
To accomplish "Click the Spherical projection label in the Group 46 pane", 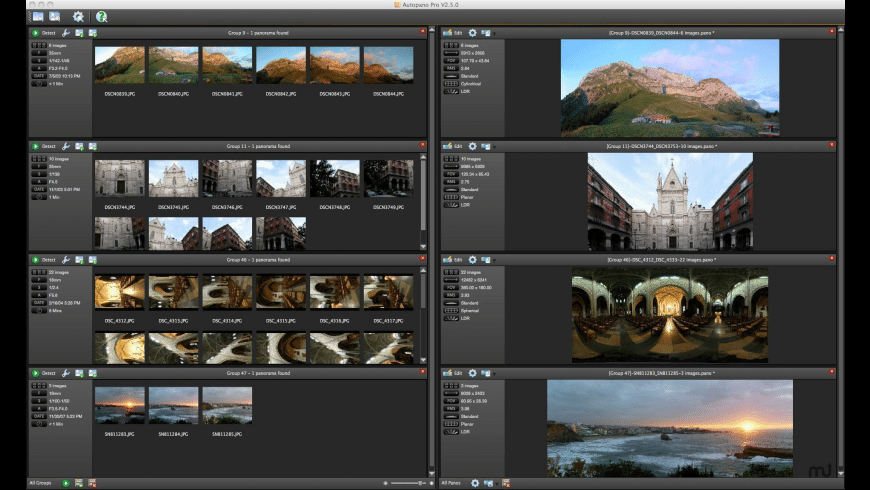I will click(469, 311).
